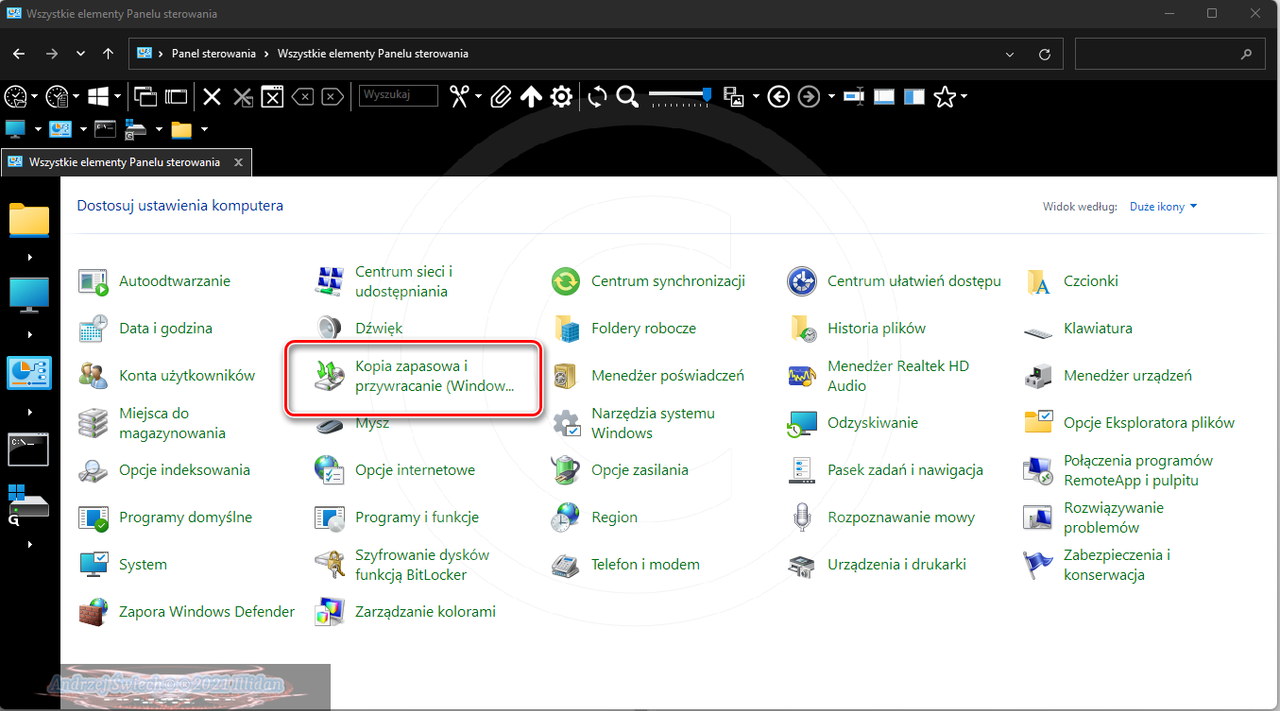This screenshot has width=1280, height=711.
Task: Expand the Widok według Duże ikony dropdown
Action: pos(1163,207)
